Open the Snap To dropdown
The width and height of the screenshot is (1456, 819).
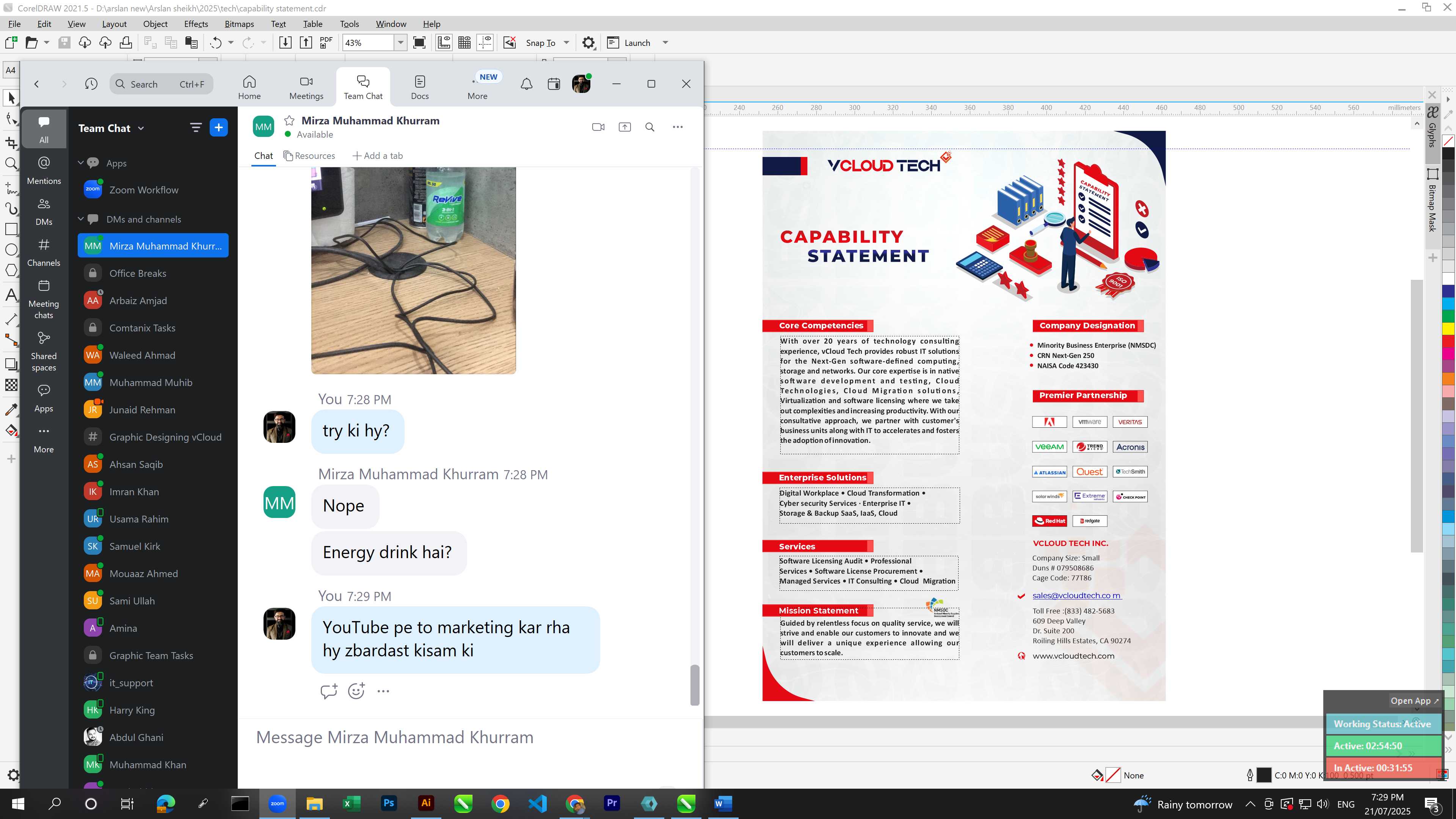click(x=566, y=42)
